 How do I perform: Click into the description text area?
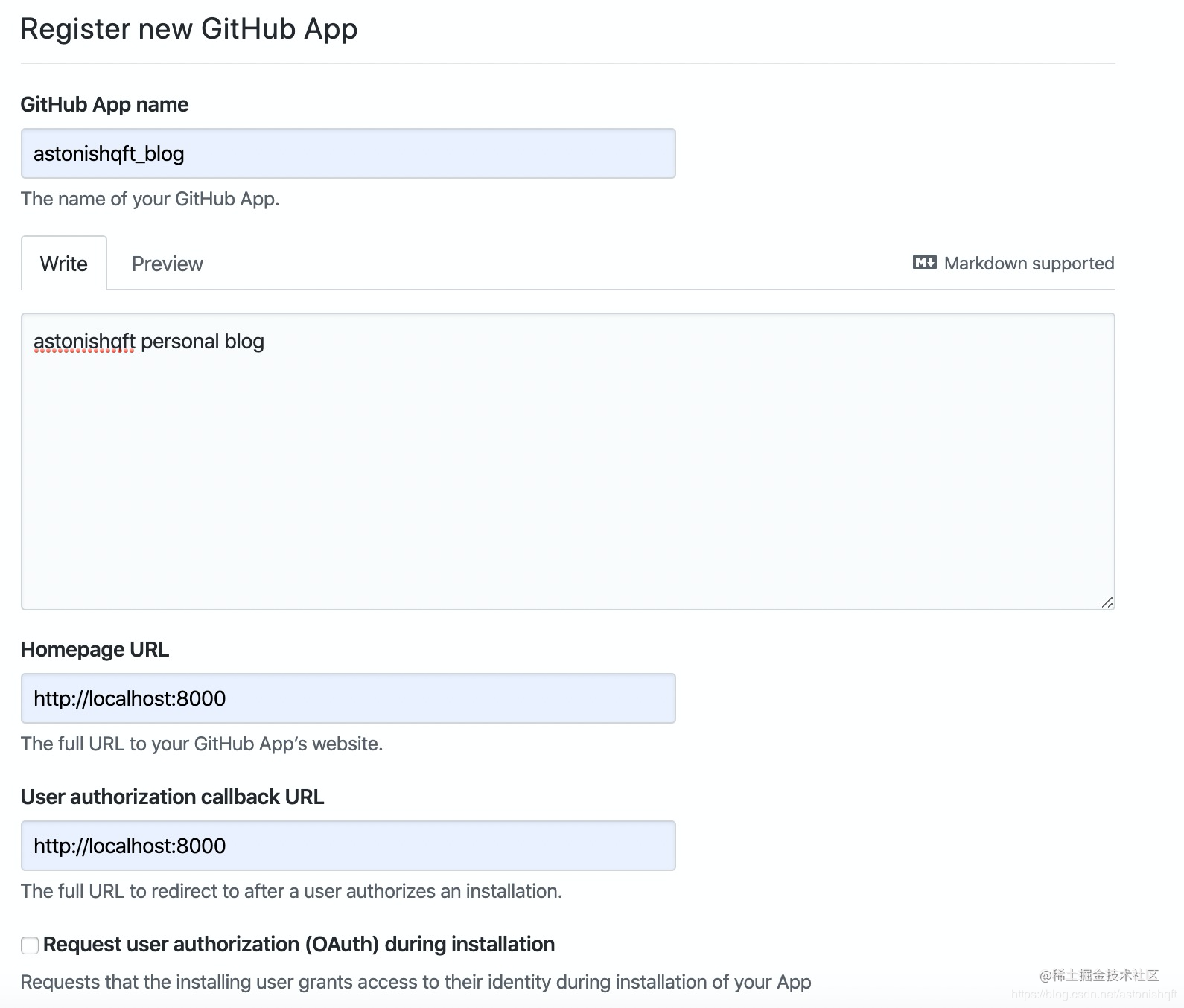tap(567, 462)
